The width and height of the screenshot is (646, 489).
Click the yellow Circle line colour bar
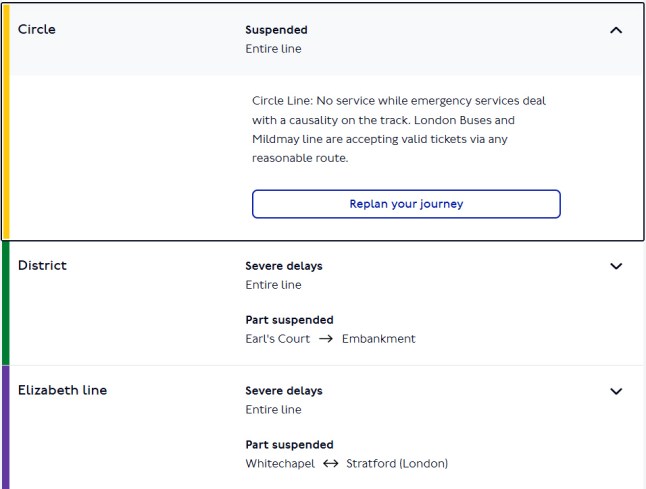6,122
